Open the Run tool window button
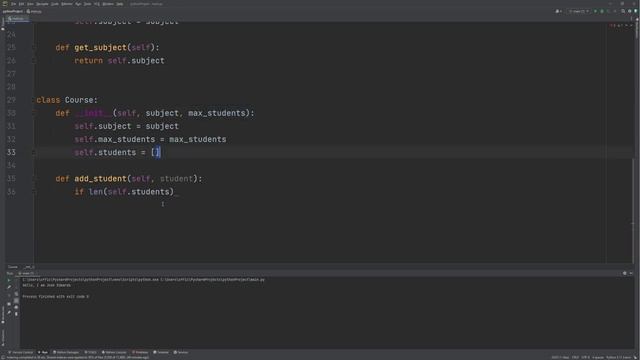Image resolution: width=640 pixels, height=360 pixels. tap(43, 352)
